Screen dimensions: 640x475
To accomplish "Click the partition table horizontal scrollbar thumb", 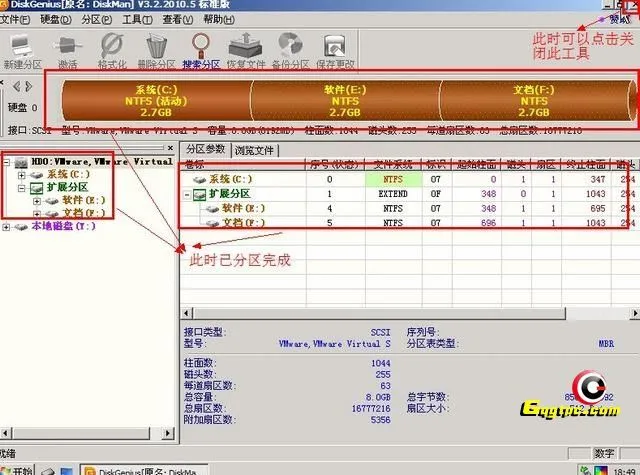I will pyautogui.click(x=380, y=313).
